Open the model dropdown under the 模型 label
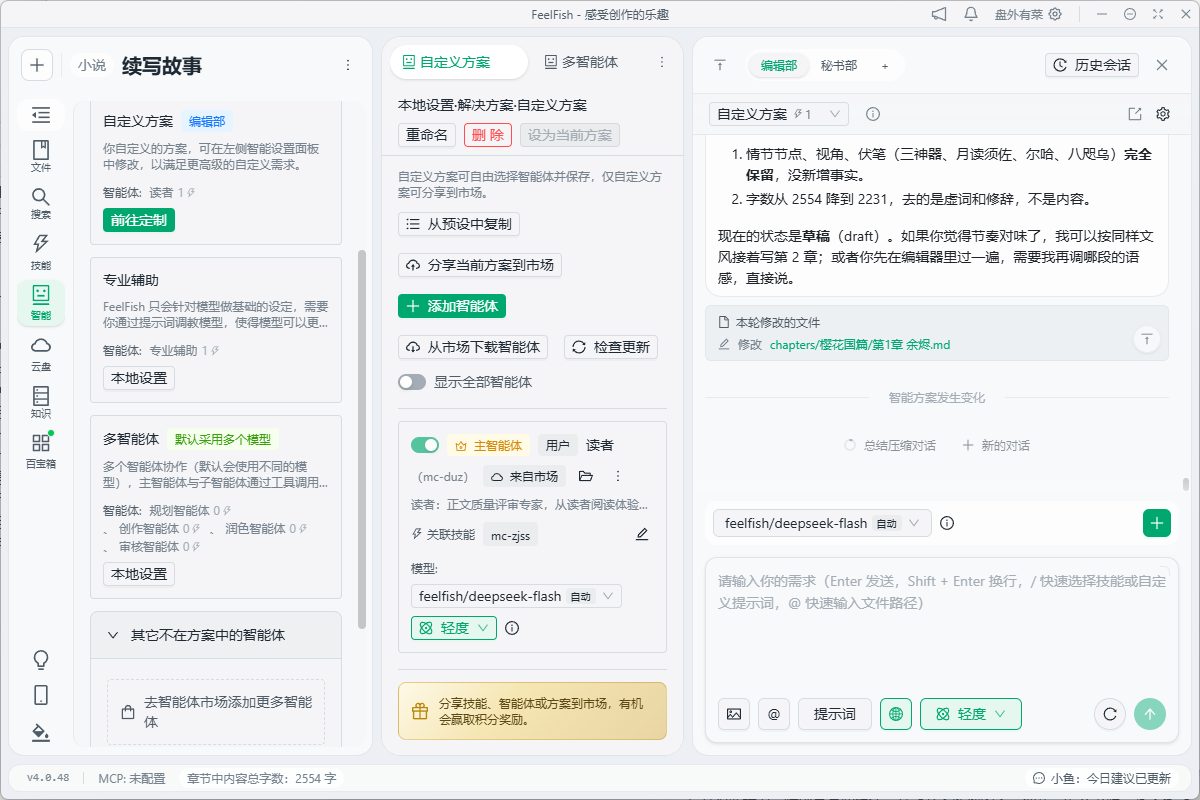Screen dimensions: 1200x800 [516, 596]
